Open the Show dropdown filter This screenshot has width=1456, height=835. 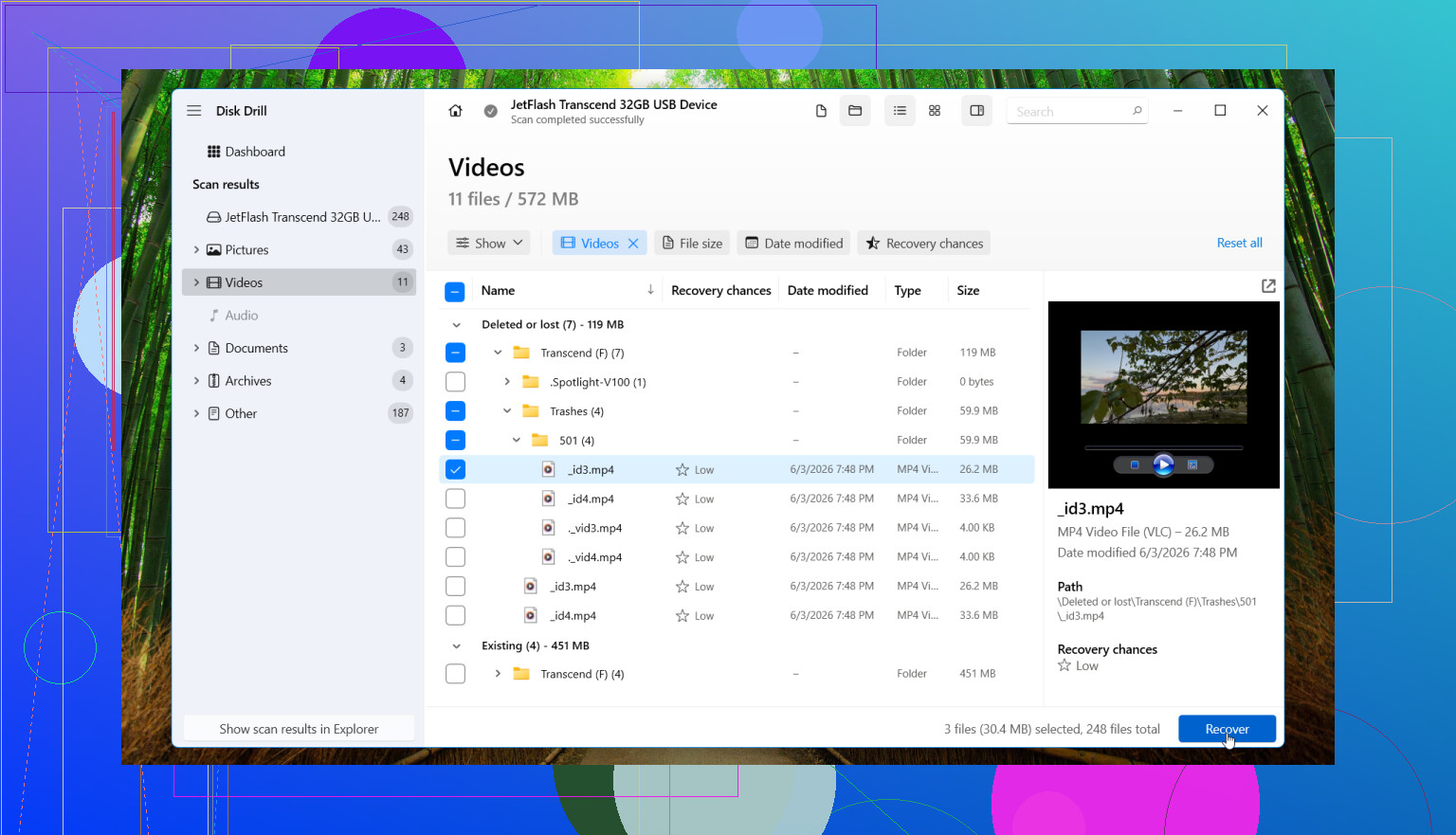click(489, 244)
